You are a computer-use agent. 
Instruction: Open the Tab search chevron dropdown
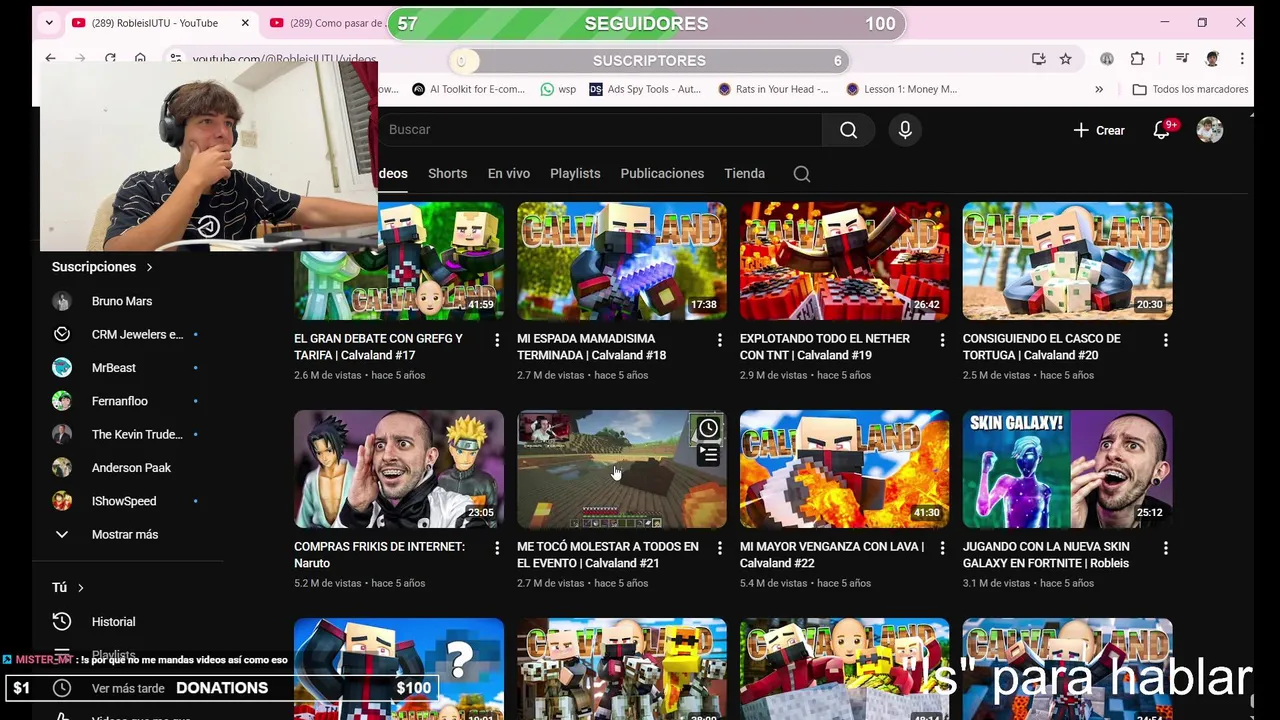pos(50,23)
